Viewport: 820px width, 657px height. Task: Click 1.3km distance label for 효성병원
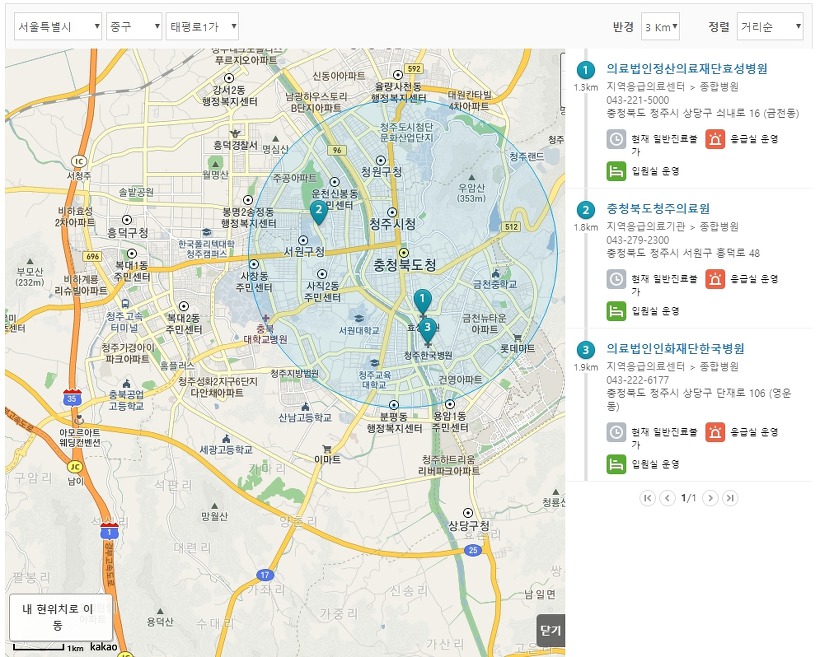[x=586, y=87]
